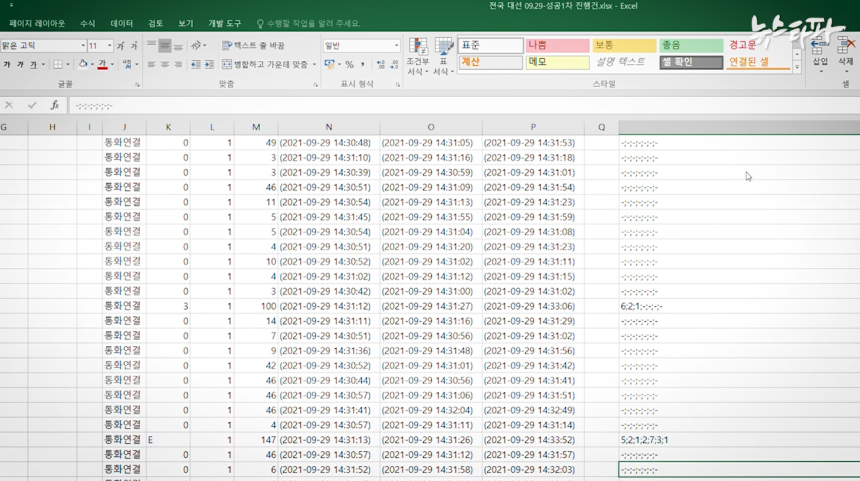
Task: Open the font size dropdown showing 11
Action: [x=109, y=46]
